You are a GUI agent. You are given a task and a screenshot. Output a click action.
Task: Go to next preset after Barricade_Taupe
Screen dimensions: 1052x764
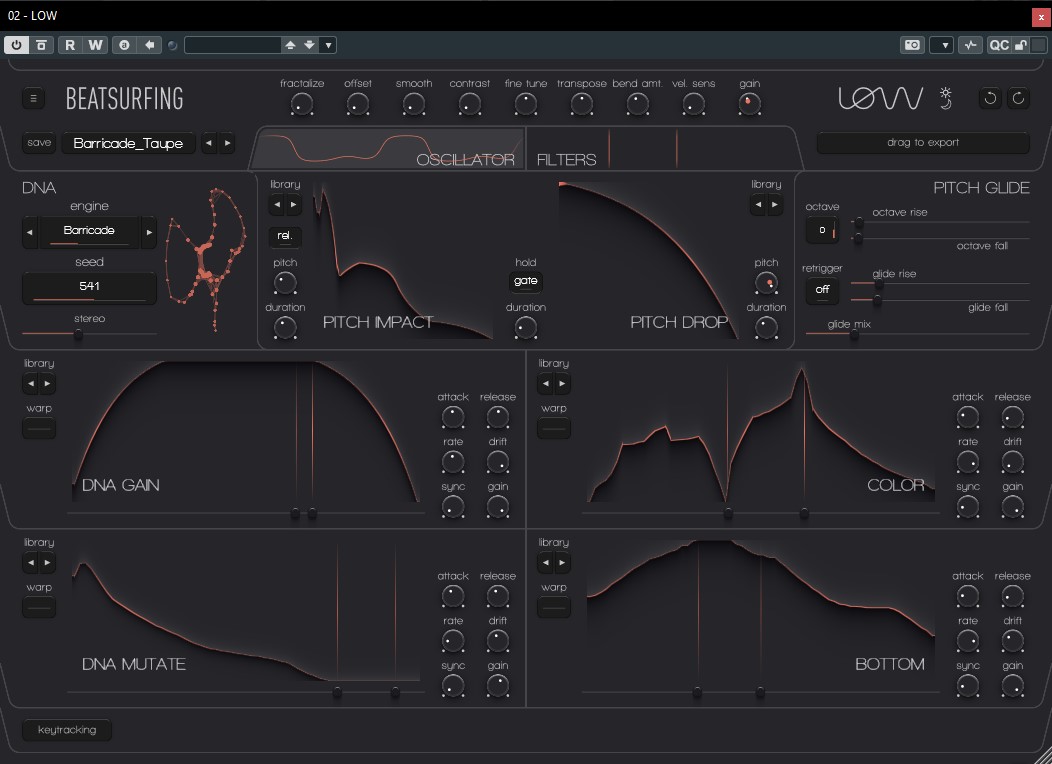point(227,143)
